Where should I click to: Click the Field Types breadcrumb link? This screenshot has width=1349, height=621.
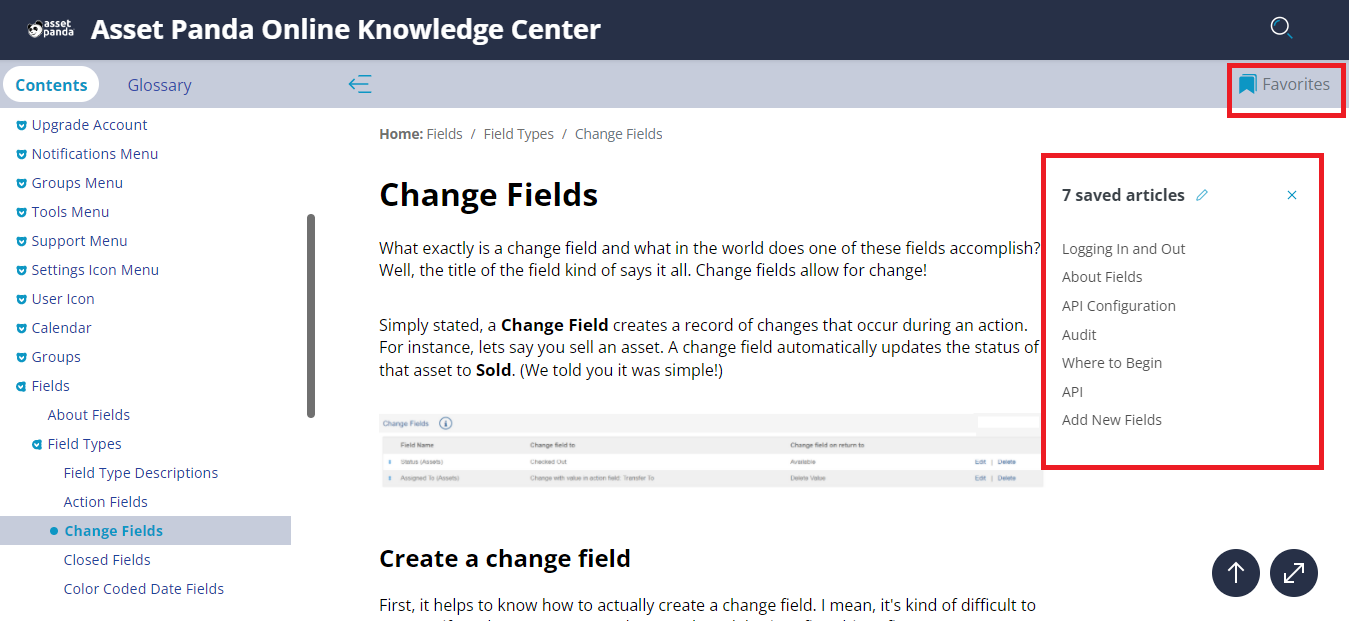tap(518, 134)
